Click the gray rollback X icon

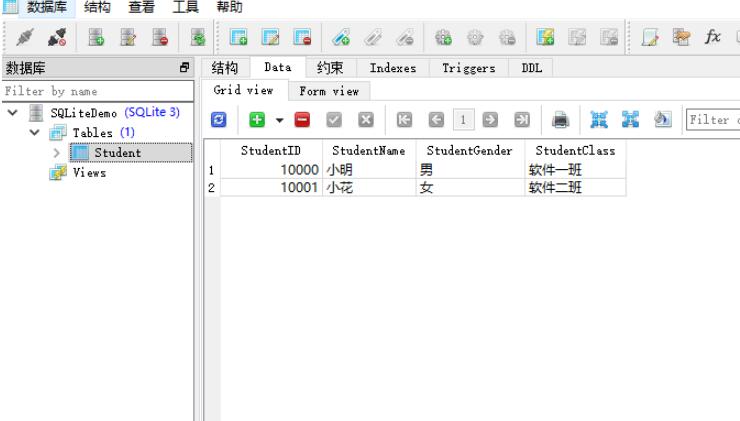click(366, 120)
